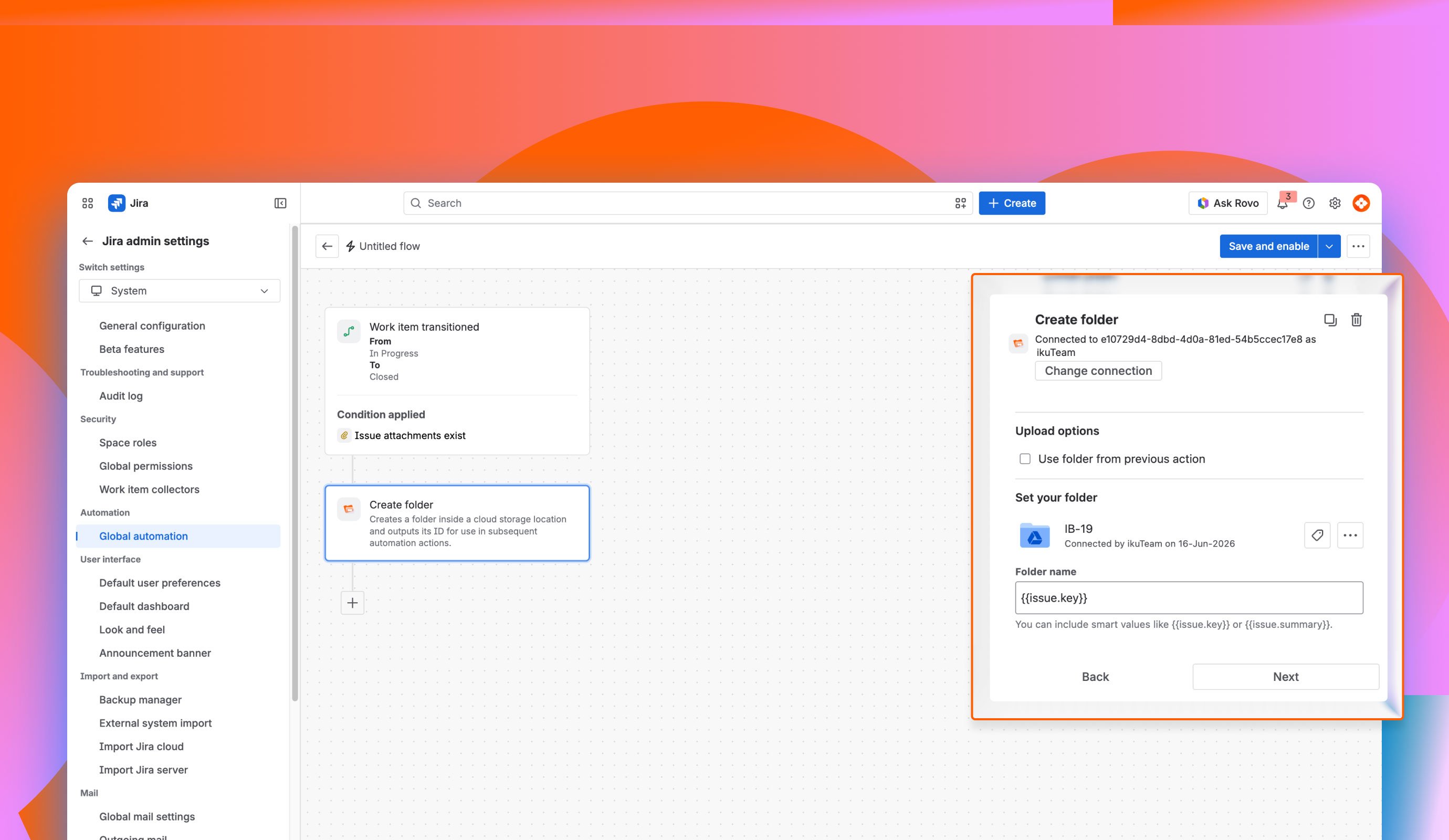Click the Create folder node icon
Image resolution: width=1449 pixels, height=840 pixels.
pos(349,509)
